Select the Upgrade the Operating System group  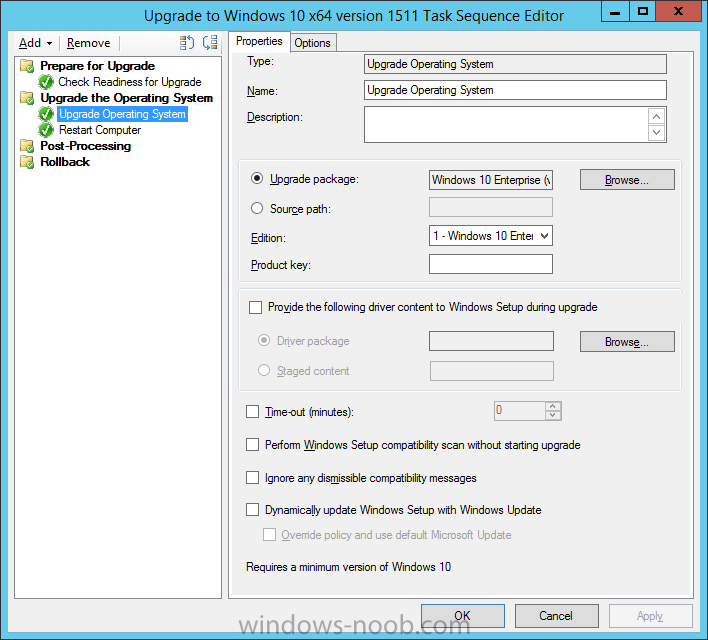[126, 98]
